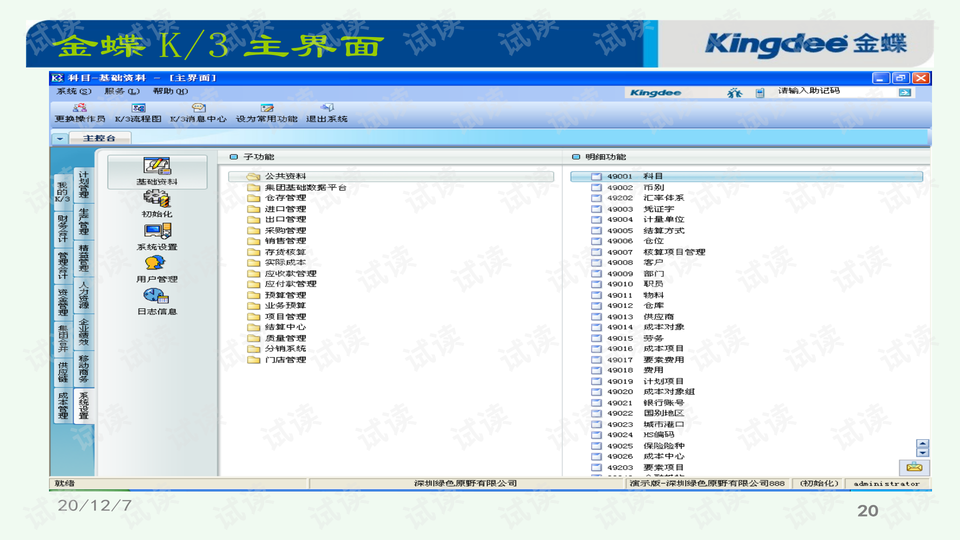The height and width of the screenshot is (540, 960).
Task: Open the K/3消息中心 toolbar icon
Action: pos(198,108)
